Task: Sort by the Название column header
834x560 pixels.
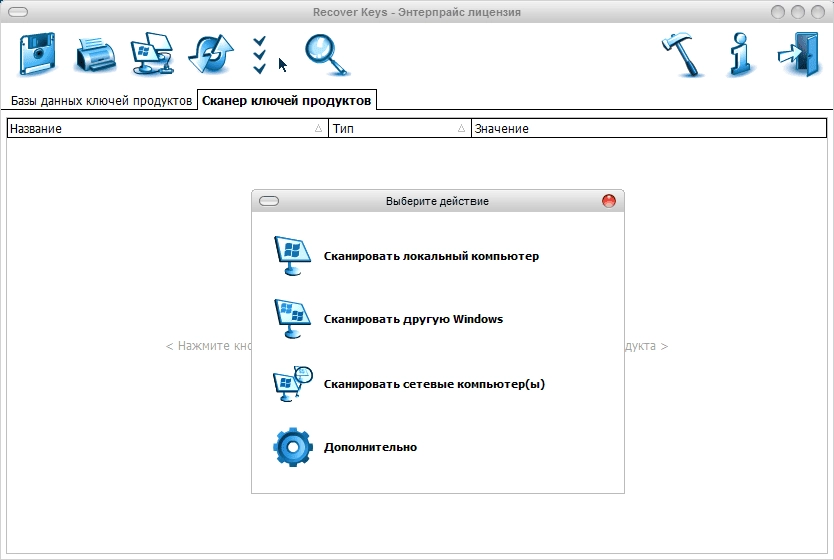Action: [168, 128]
